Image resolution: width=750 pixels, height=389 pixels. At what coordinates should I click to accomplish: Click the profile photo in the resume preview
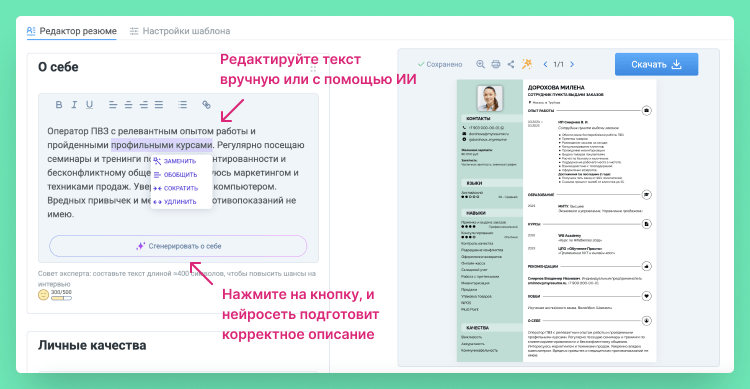point(490,98)
